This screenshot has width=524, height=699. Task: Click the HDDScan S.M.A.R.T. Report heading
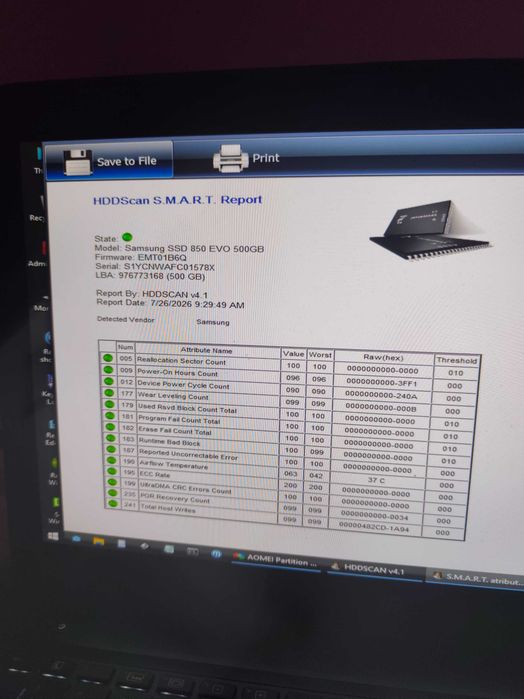(177, 200)
